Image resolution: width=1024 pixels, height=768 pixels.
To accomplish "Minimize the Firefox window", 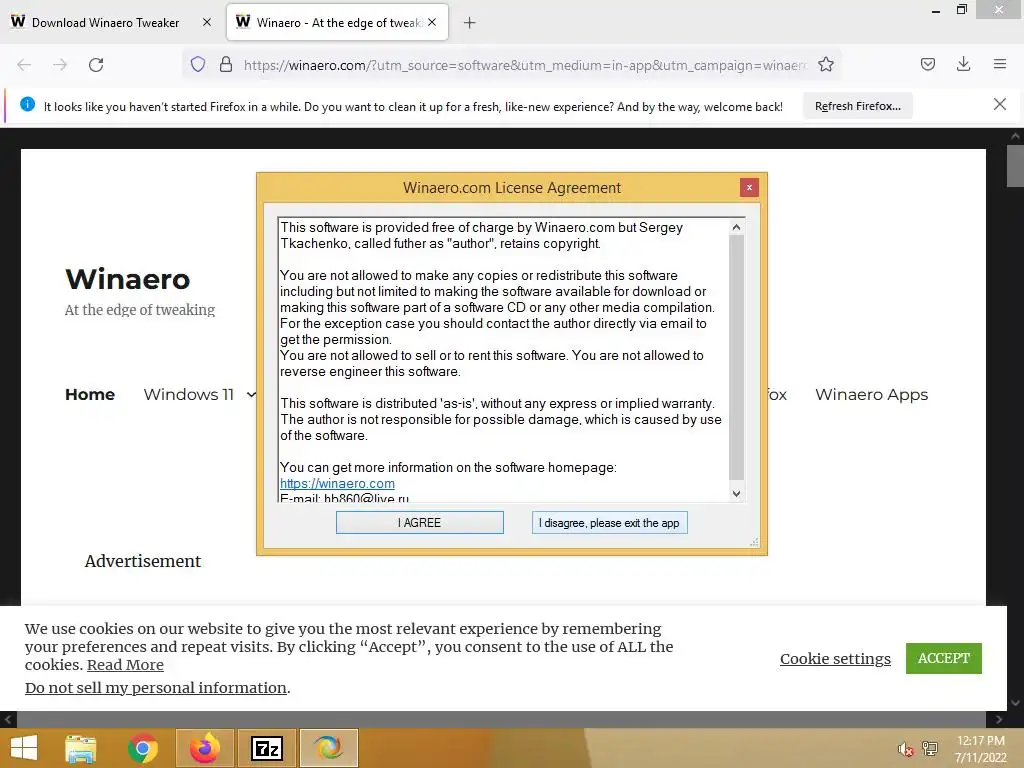I will point(936,10).
